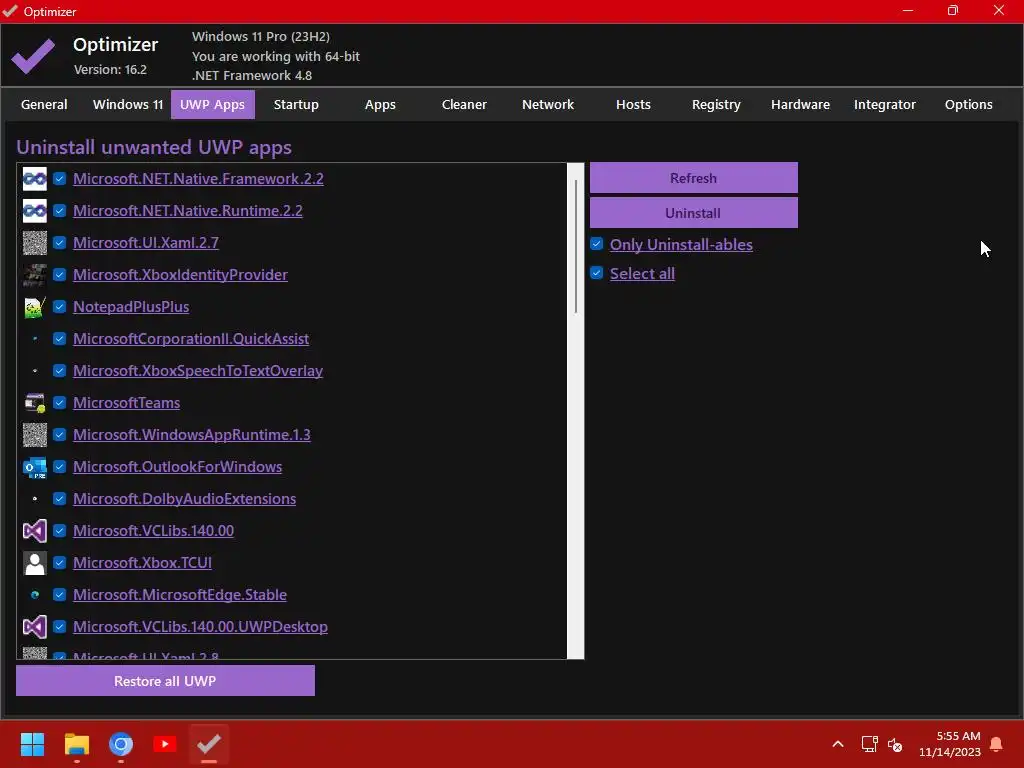Click the Microsoft.NET.Native.Framework.2.2 app icon

point(35,179)
